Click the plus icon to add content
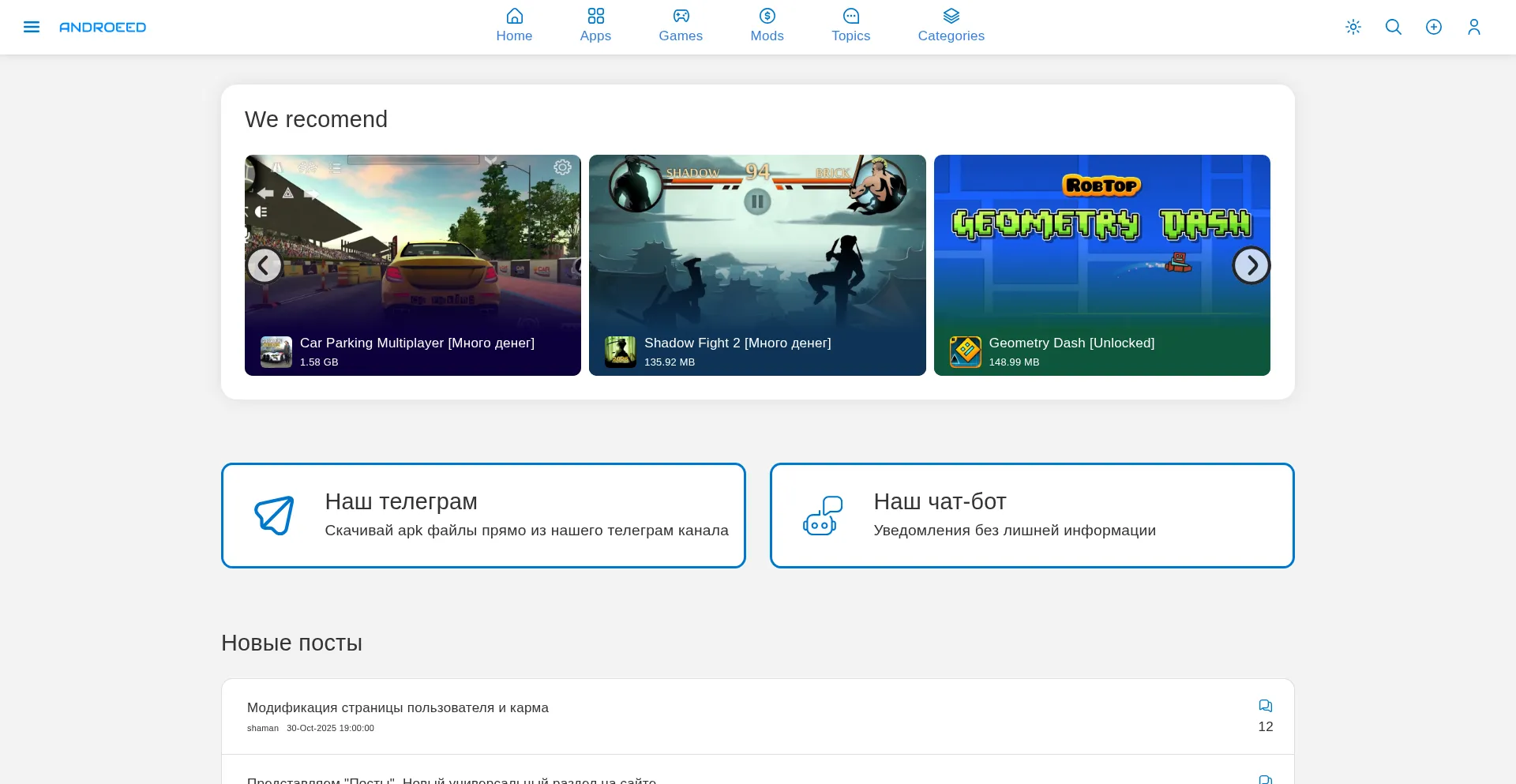Viewport: 1516px width, 784px height. [1434, 27]
